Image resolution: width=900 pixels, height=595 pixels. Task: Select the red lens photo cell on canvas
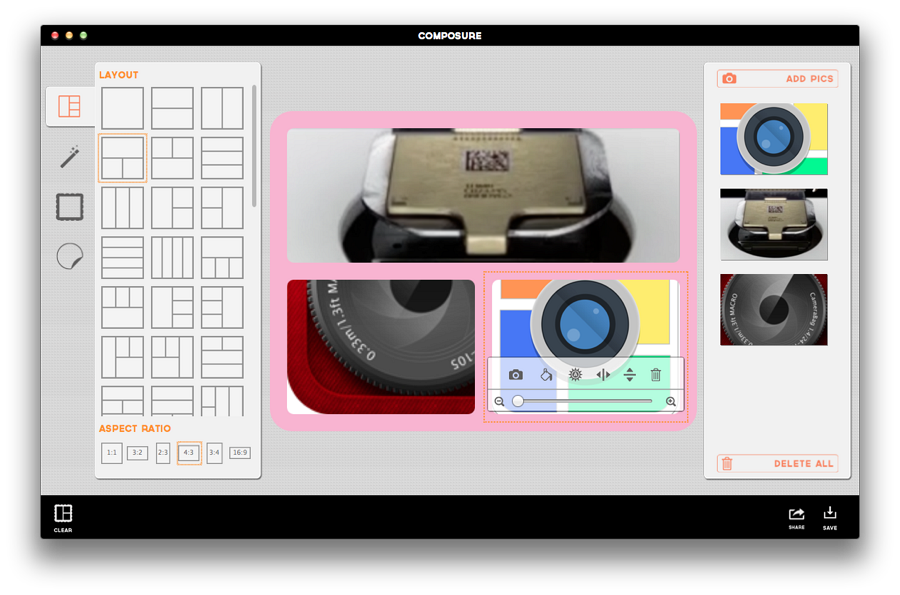click(381, 347)
